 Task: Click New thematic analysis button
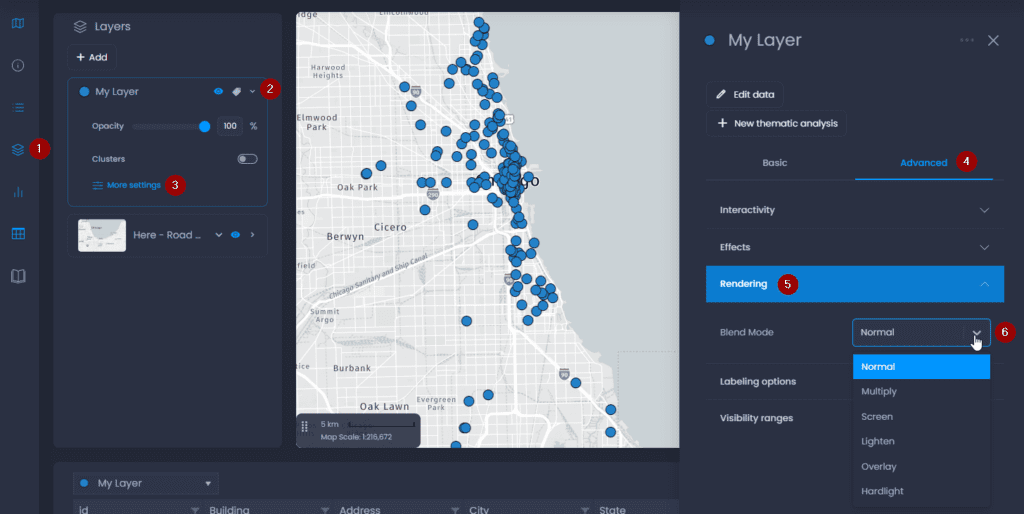pyautogui.click(x=776, y=123)
